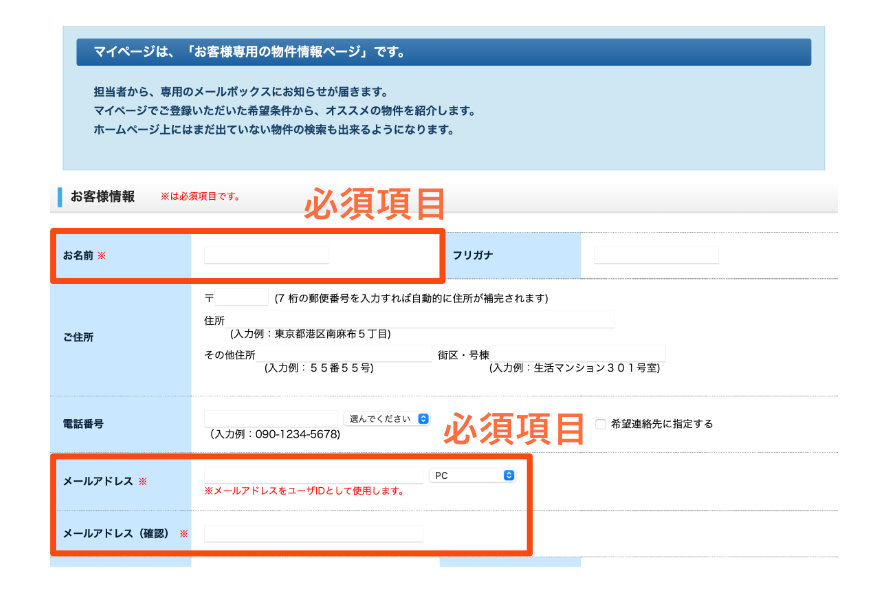Click the その他住所 input field

click(344, 354)
